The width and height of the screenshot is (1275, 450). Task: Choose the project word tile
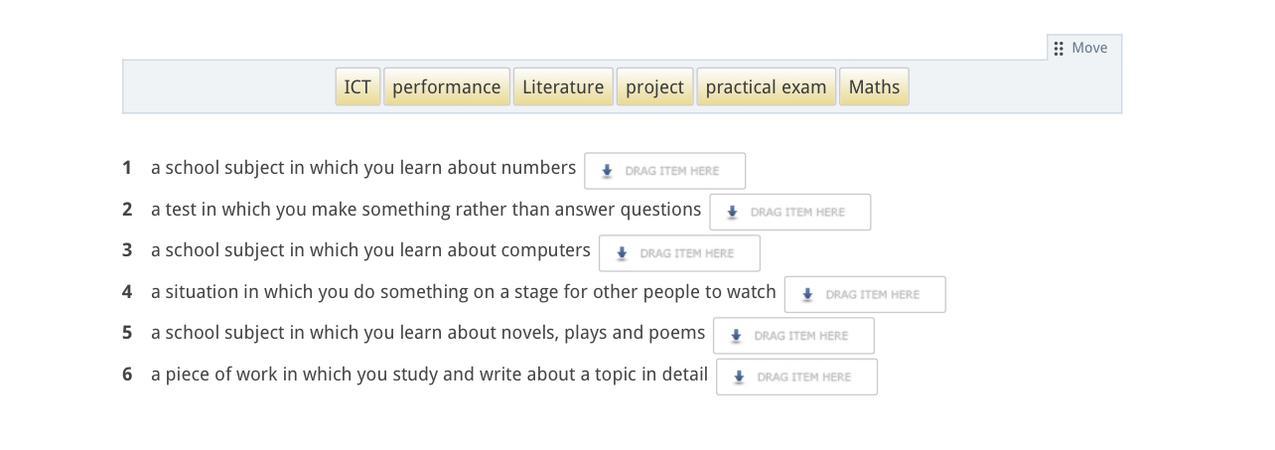pyautogui.click(x=654, y=87)
